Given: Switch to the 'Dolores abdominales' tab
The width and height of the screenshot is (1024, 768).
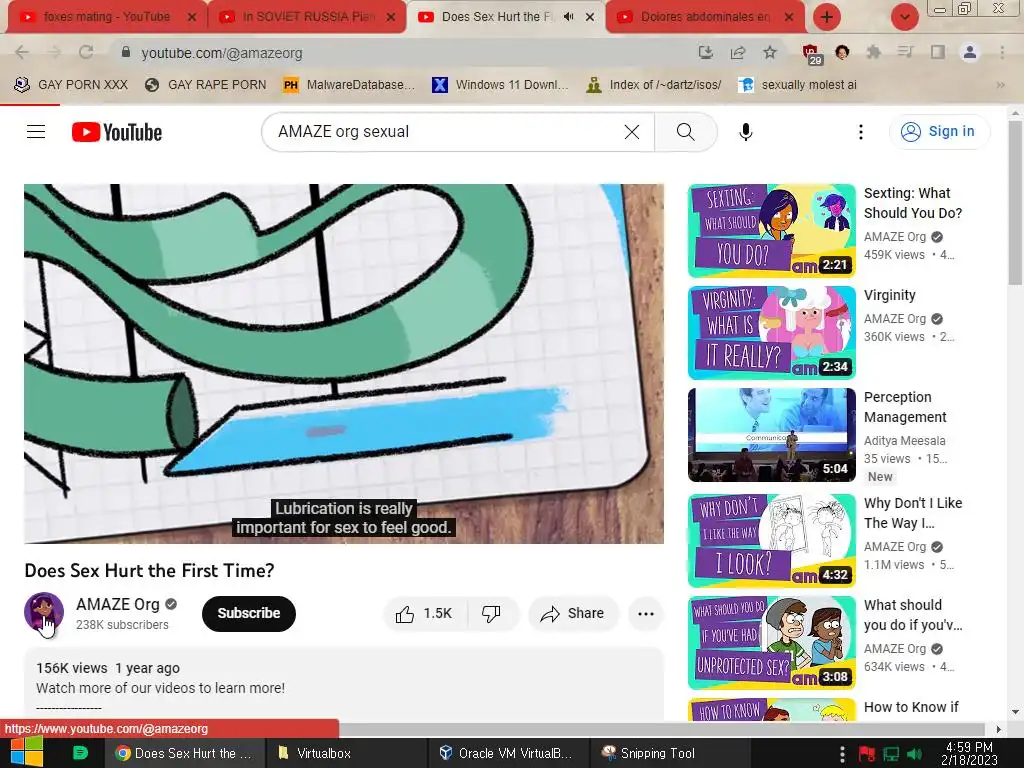Looking at the screenshot, I should pyautogui.click(x=704, y=17).
